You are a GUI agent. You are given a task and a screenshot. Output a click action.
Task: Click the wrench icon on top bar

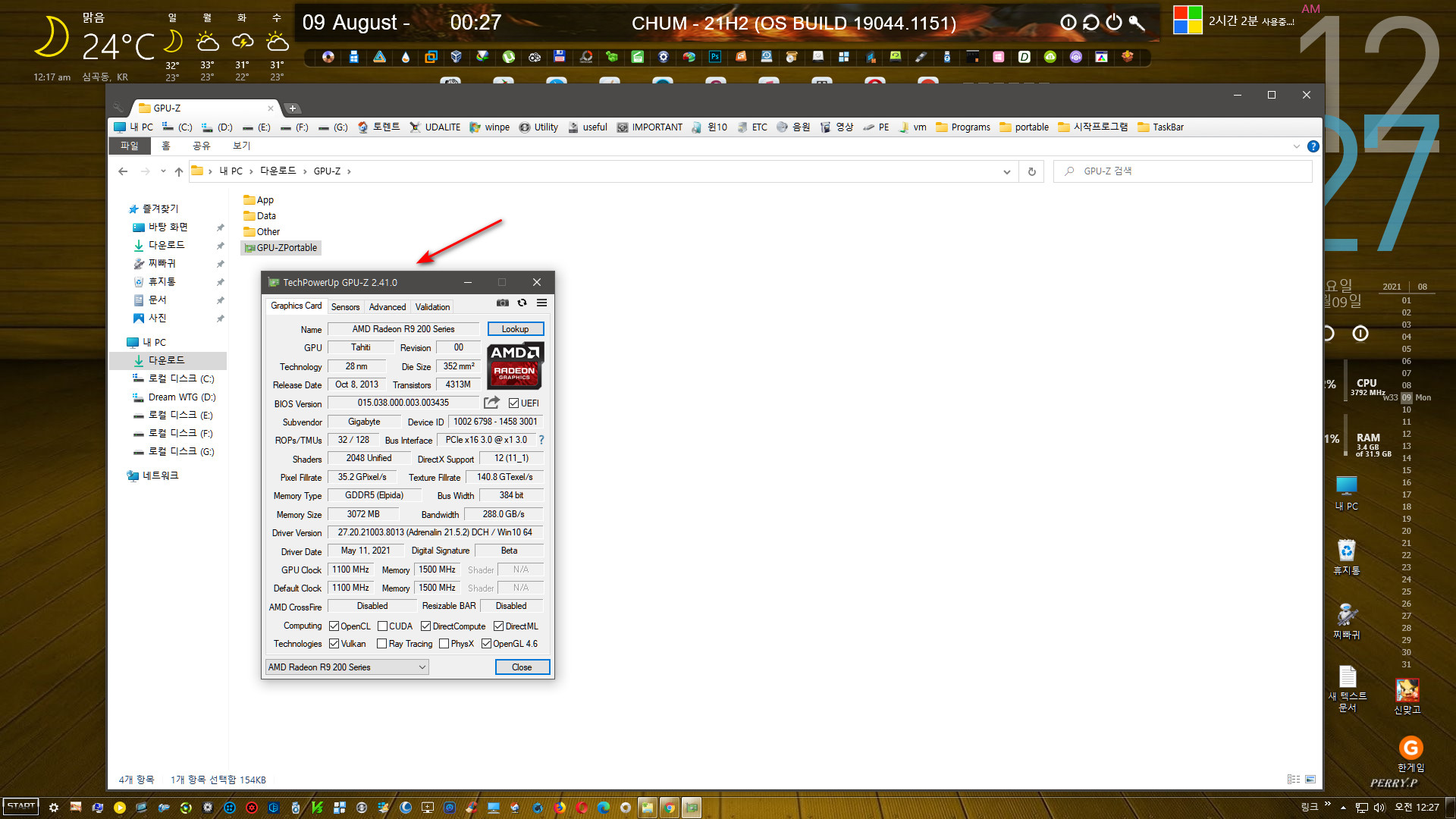click(x=1136, y=23)
